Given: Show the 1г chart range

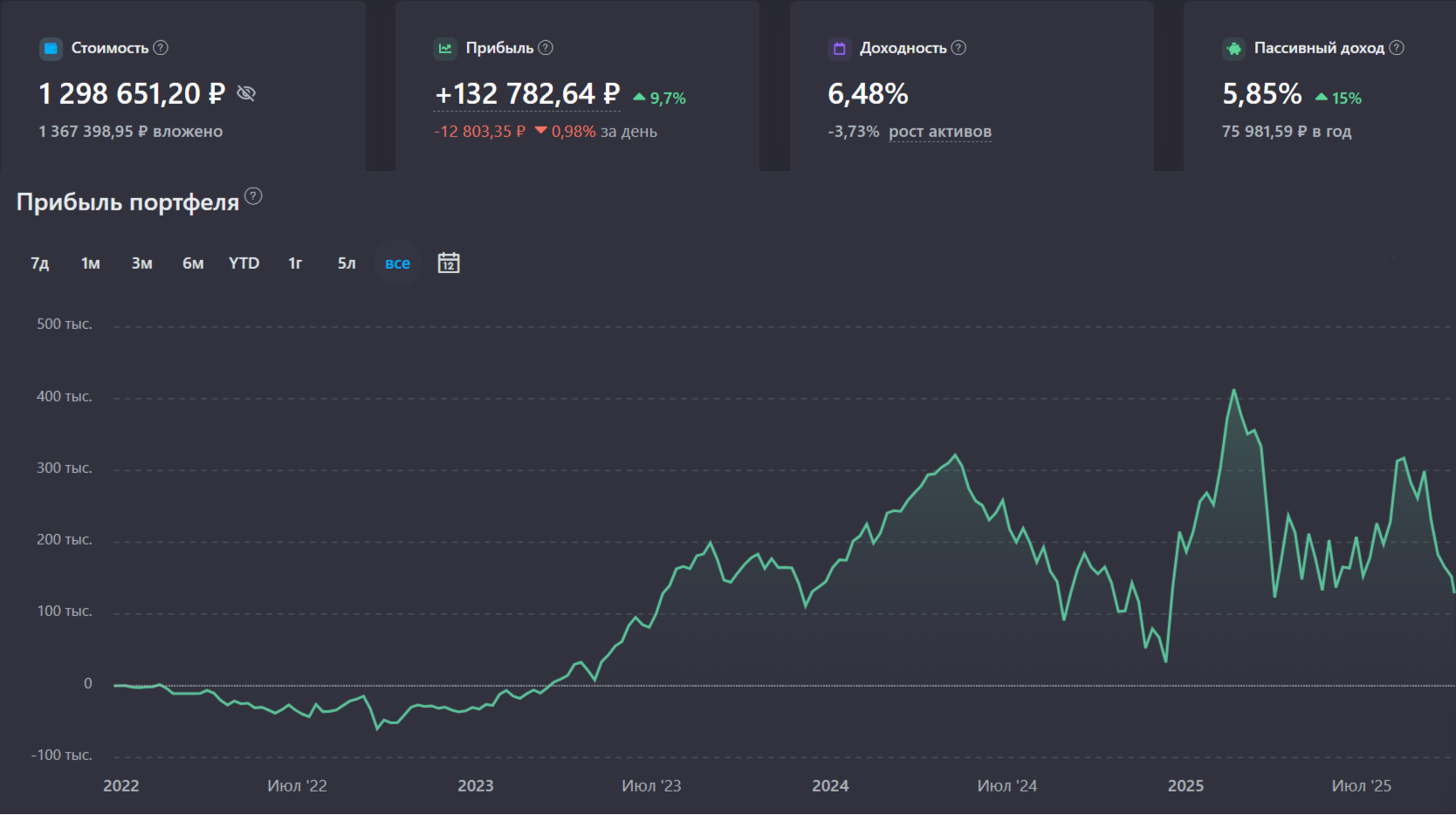Looking at the screenshot, I should click(295, 264).
